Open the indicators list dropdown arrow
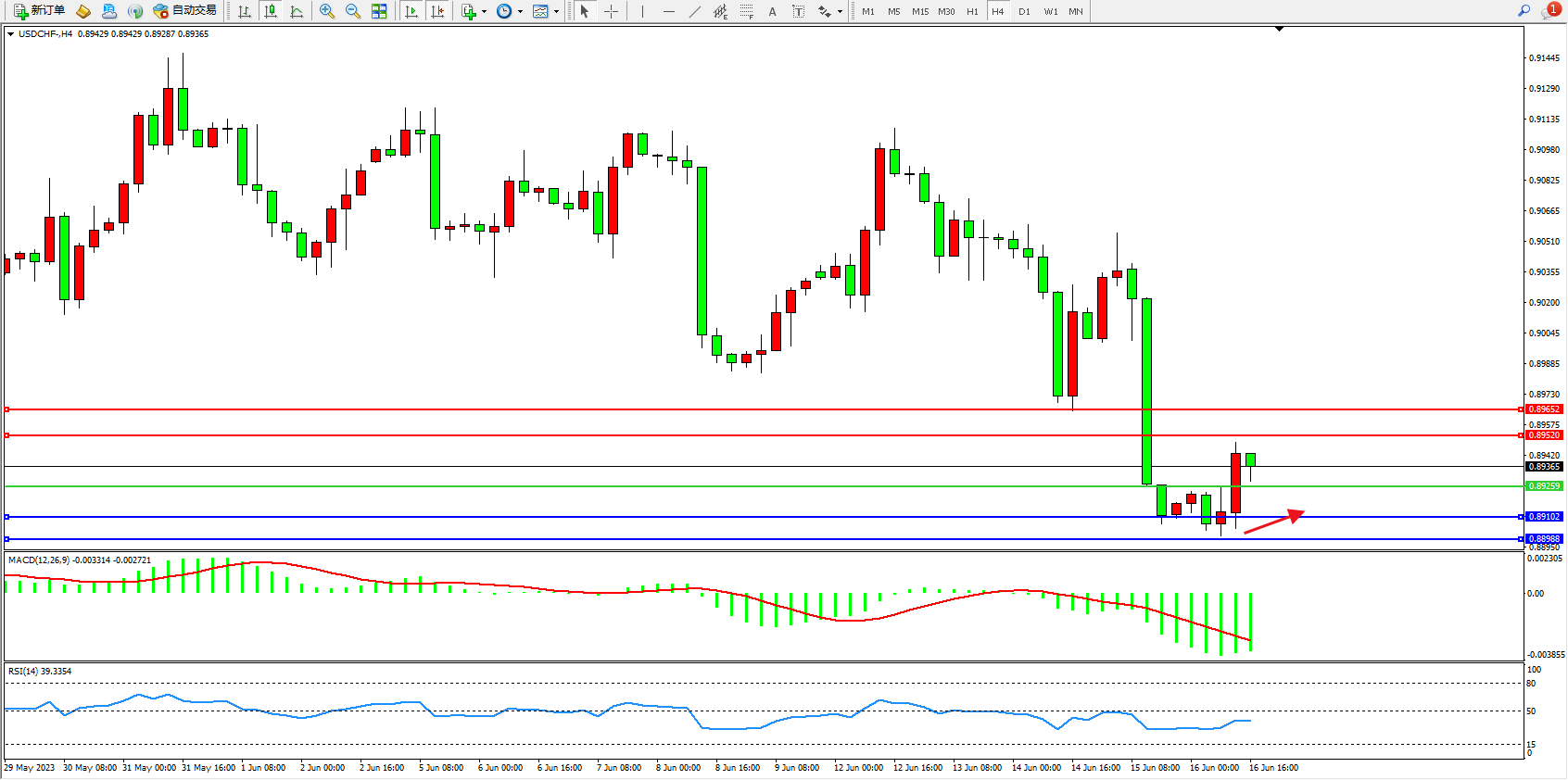This screenshot has height=780, width=1568. (x=484, y=12)
